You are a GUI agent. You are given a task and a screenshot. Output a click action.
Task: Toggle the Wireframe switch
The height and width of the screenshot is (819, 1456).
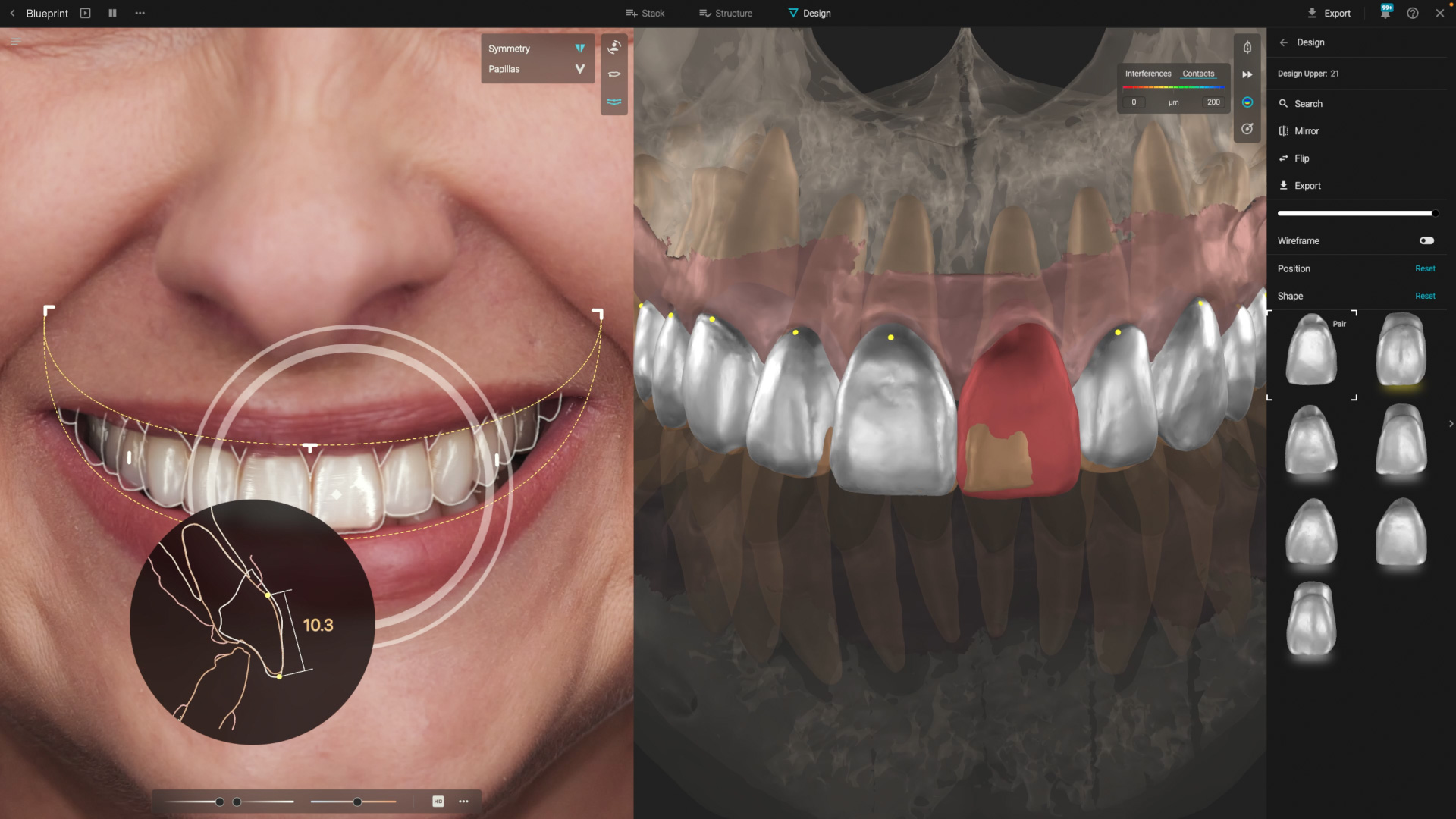point(1426,240)
